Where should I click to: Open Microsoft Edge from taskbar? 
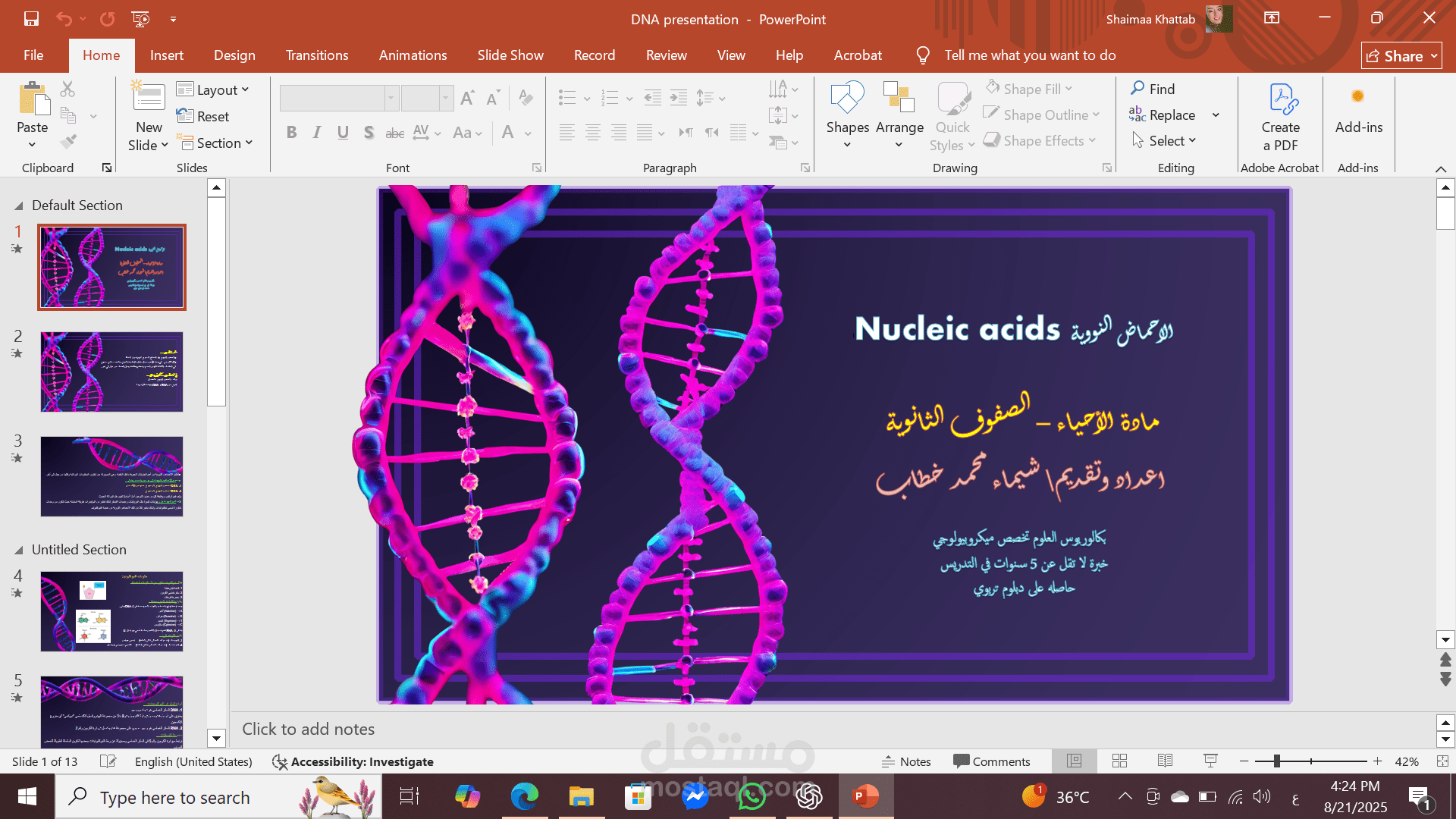(x=524, y=796)
